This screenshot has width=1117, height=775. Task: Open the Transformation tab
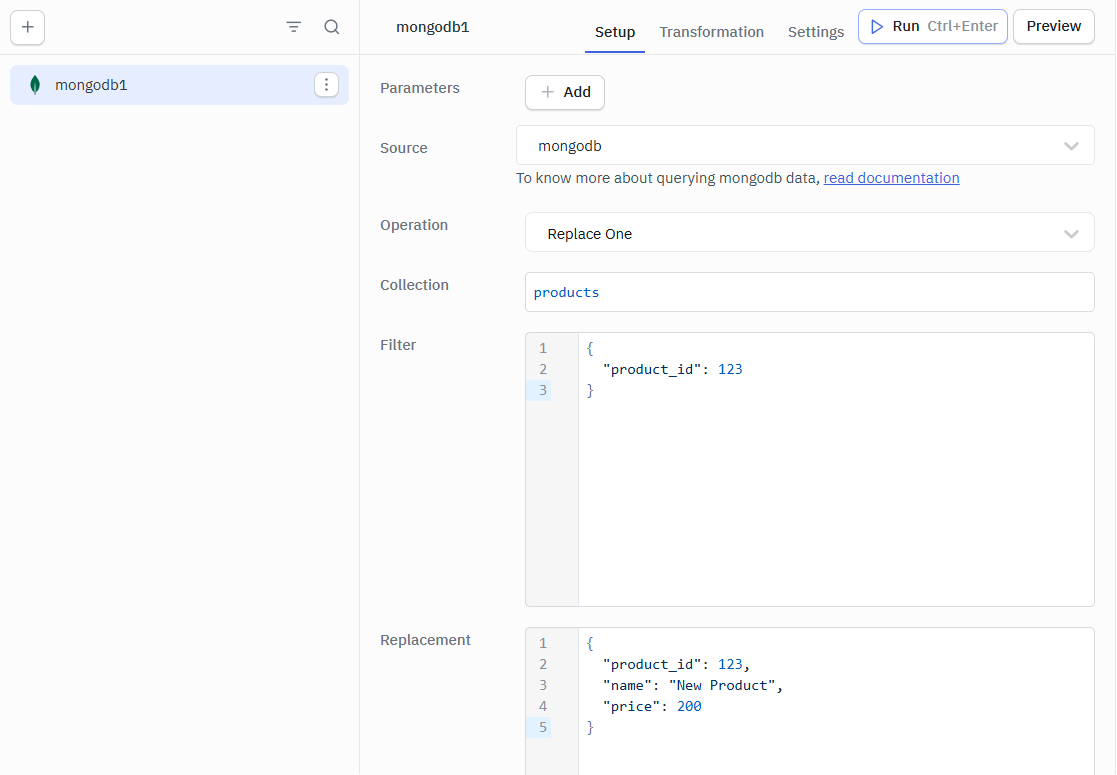click(x=711, y=32)
